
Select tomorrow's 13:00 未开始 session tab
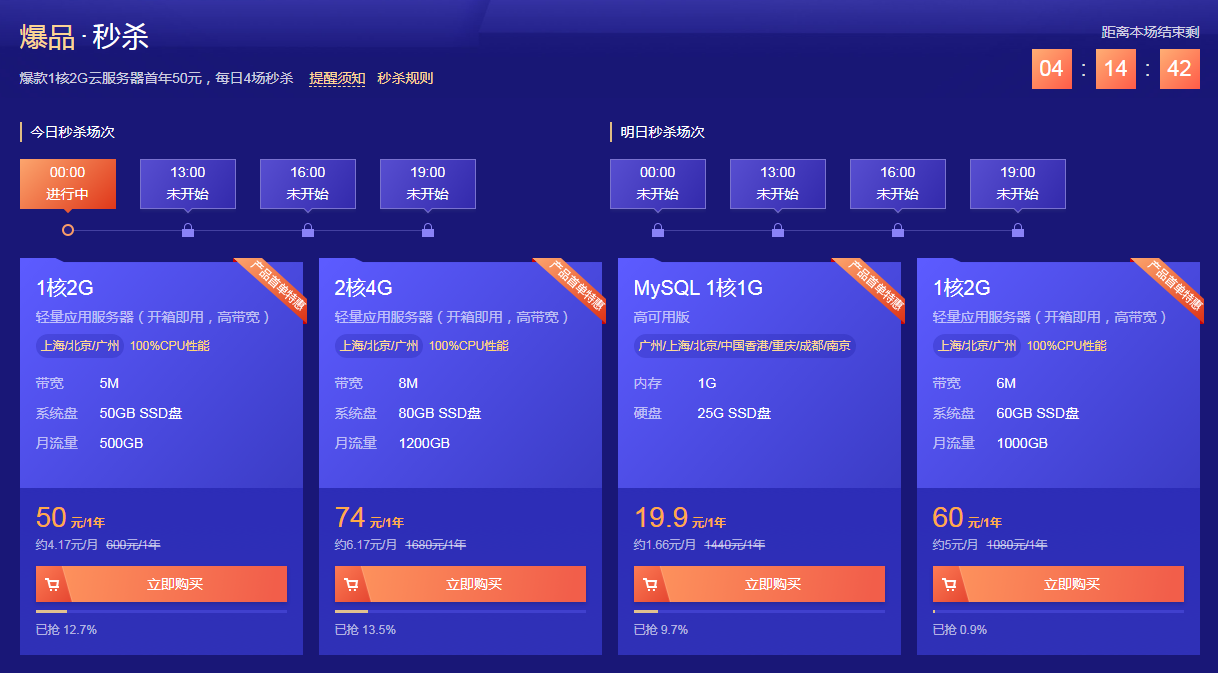[778, 184]
